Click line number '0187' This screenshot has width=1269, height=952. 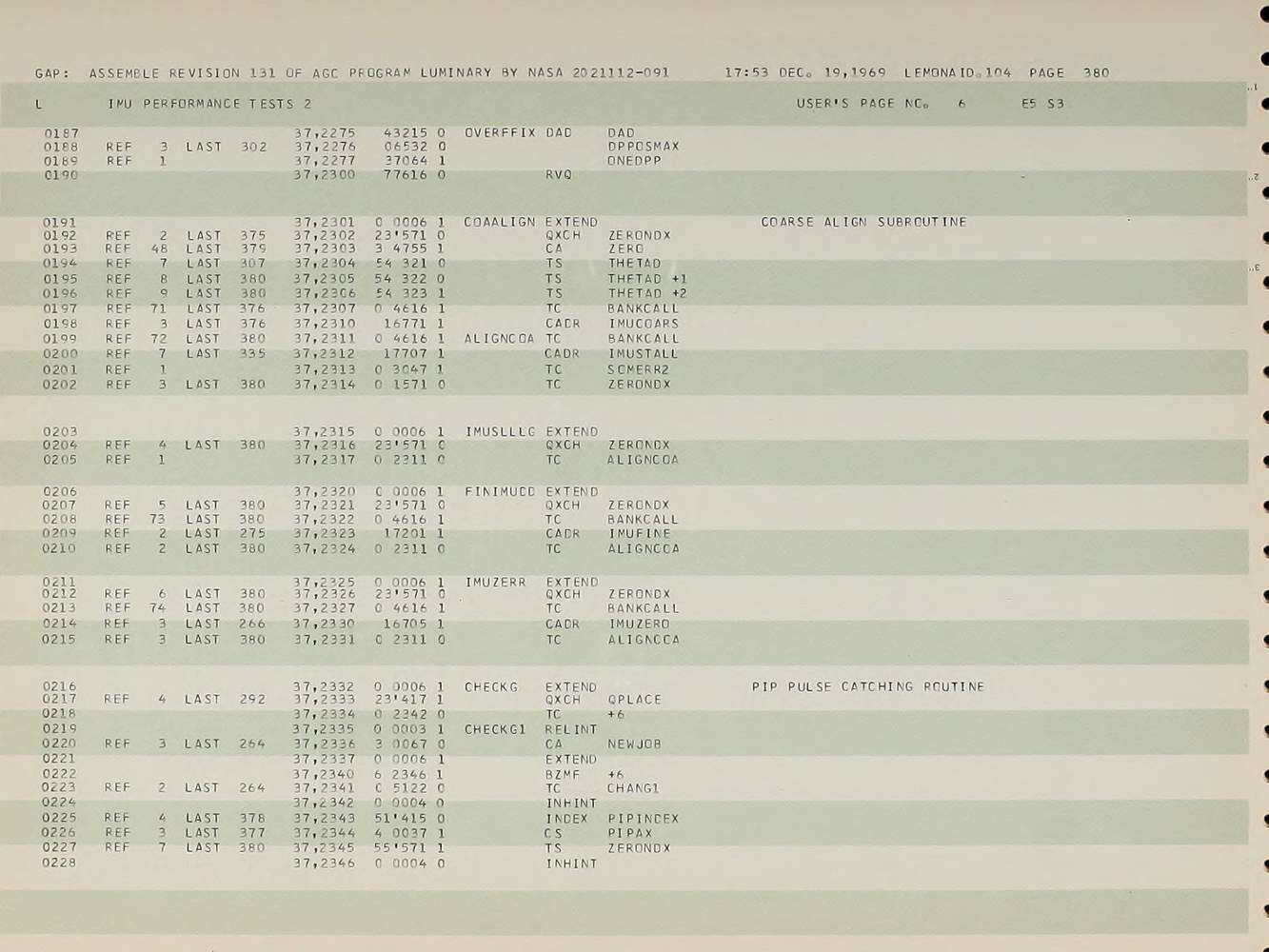tap(61, 134)
